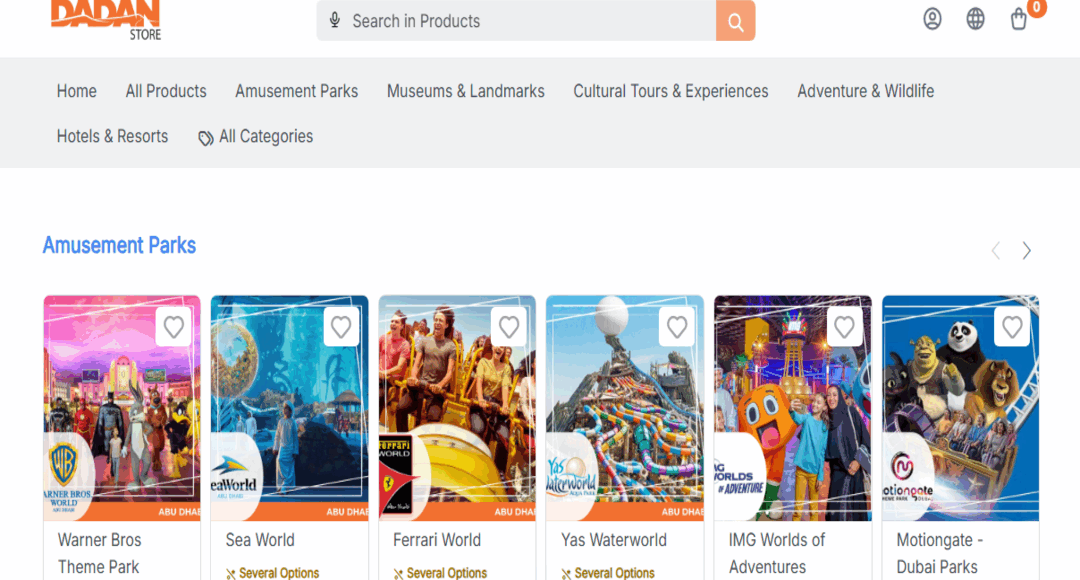
Task: Click the microphone voice search icon
Action: (335, 21)
